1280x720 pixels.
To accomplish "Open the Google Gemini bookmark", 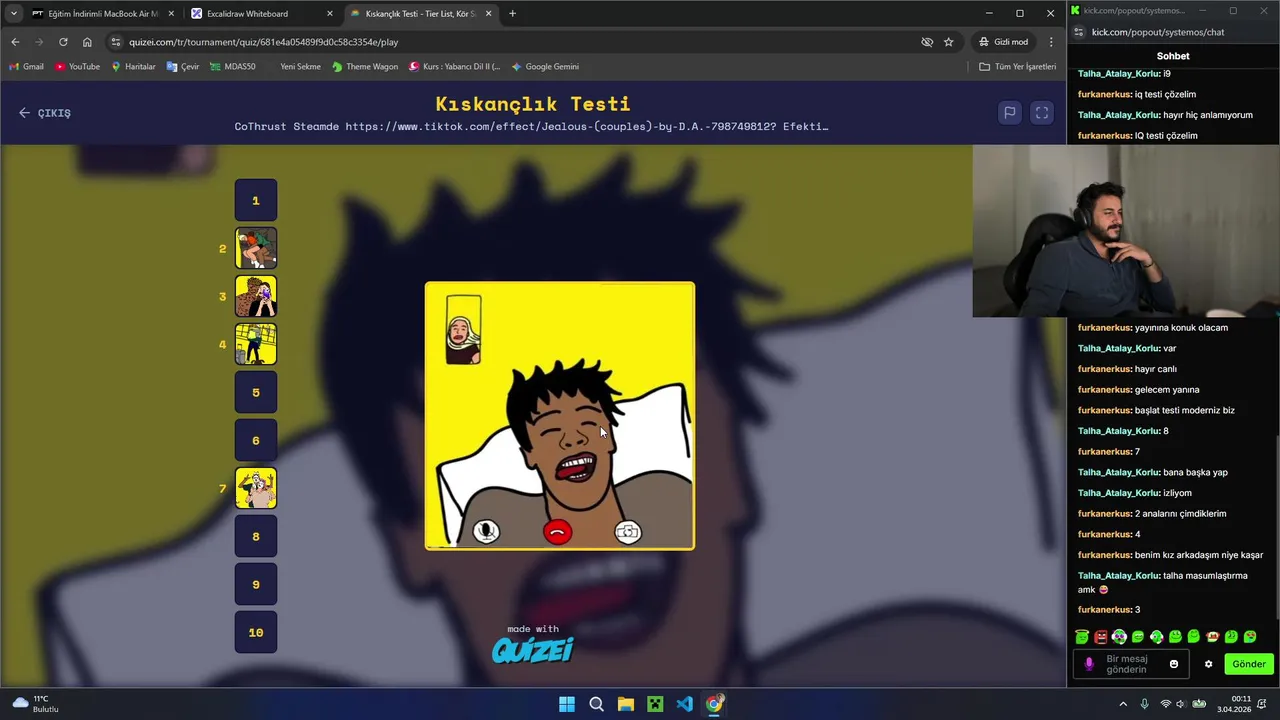I will [x=545, y=67].
